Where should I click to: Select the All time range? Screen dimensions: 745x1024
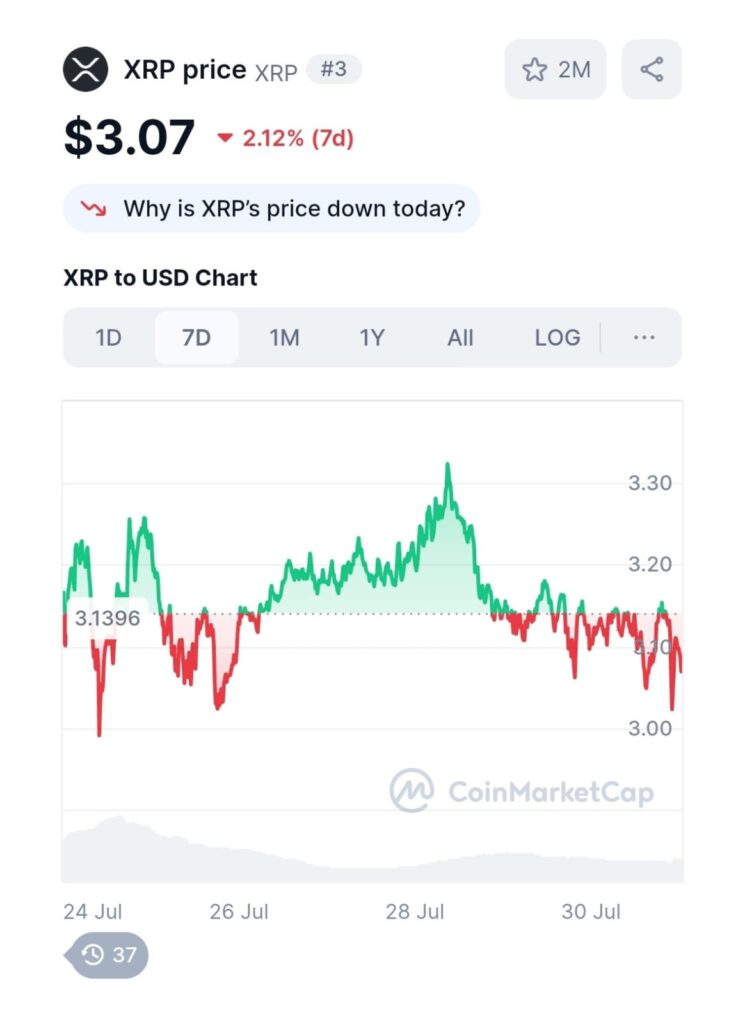(460, 338)
